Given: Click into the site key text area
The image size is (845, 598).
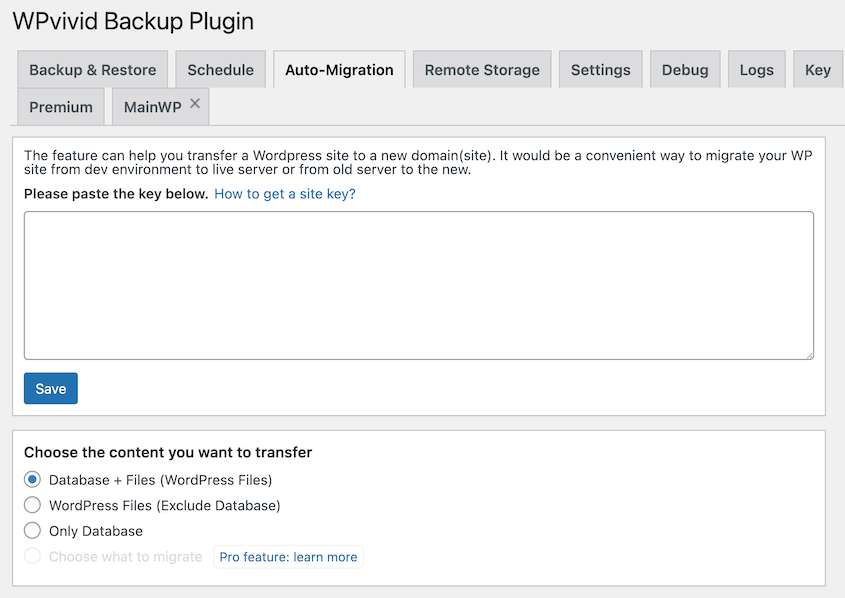Looking at the screenshot, I should click(419, 285).
